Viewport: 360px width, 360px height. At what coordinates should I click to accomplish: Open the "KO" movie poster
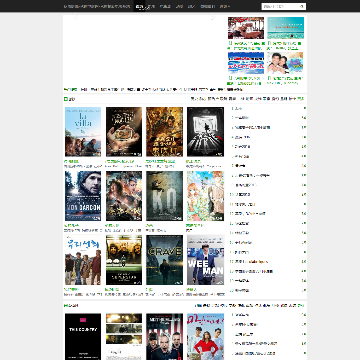pos(164,196)
